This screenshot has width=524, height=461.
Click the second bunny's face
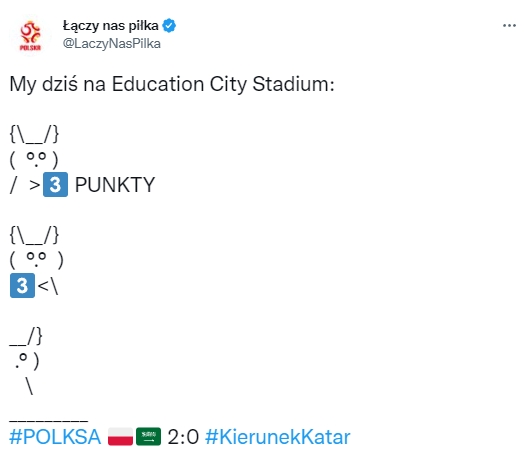click(x=36, y=260)
